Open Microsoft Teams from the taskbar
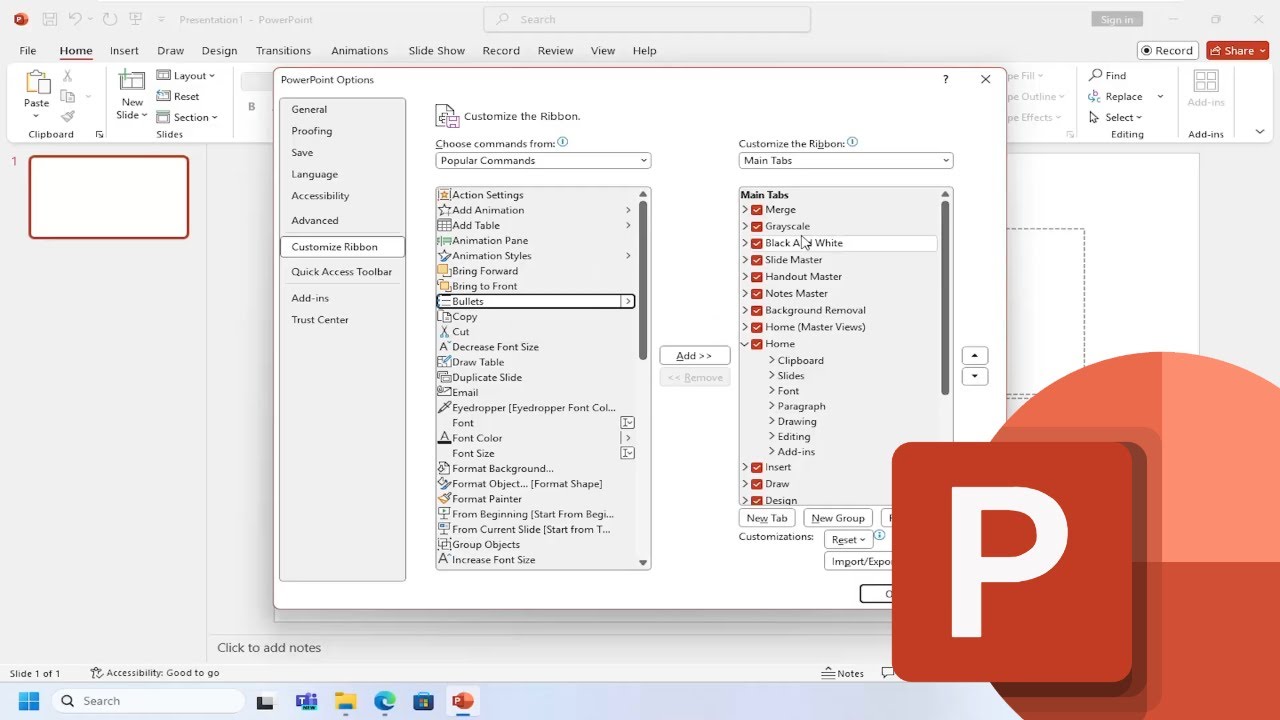Screen dimensions: 1280x720 click(306, 701)
